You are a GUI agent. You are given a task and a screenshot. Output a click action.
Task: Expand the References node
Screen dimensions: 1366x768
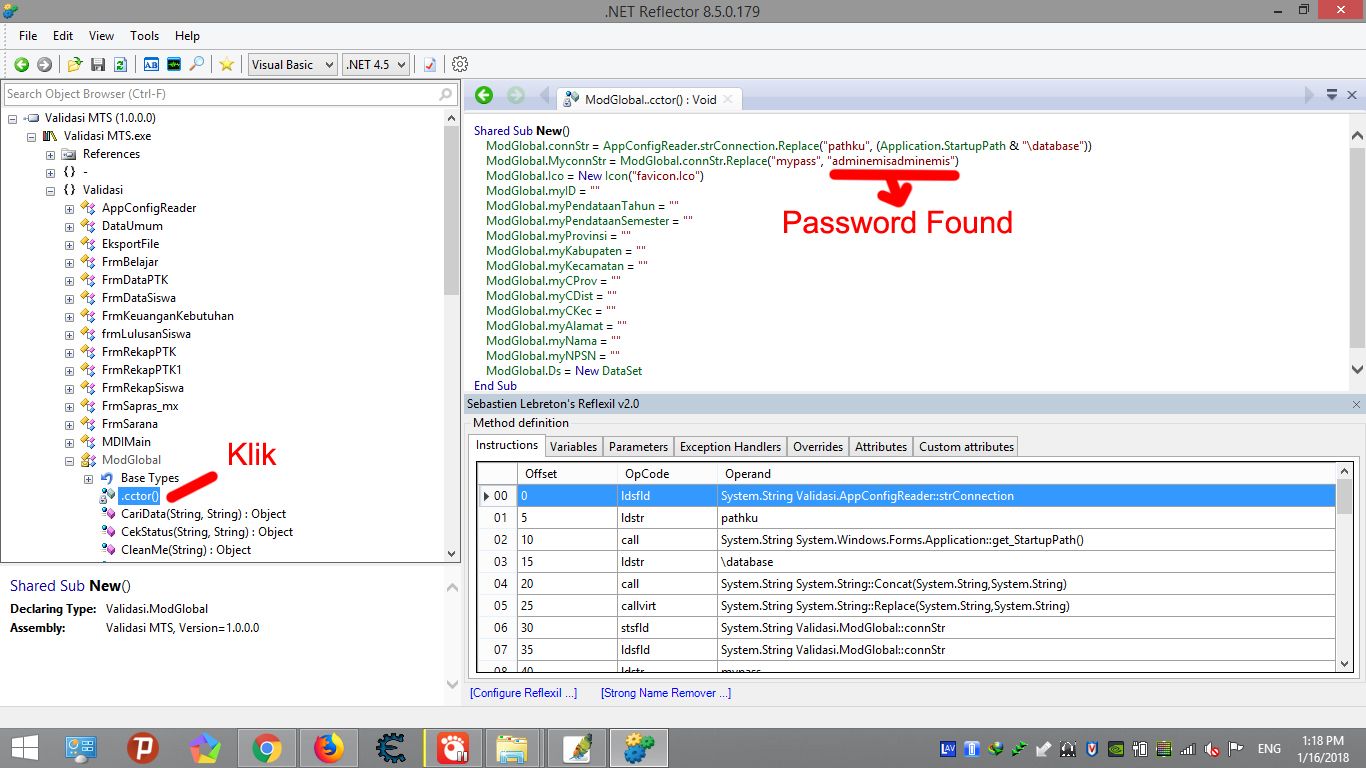pos(51,154)
